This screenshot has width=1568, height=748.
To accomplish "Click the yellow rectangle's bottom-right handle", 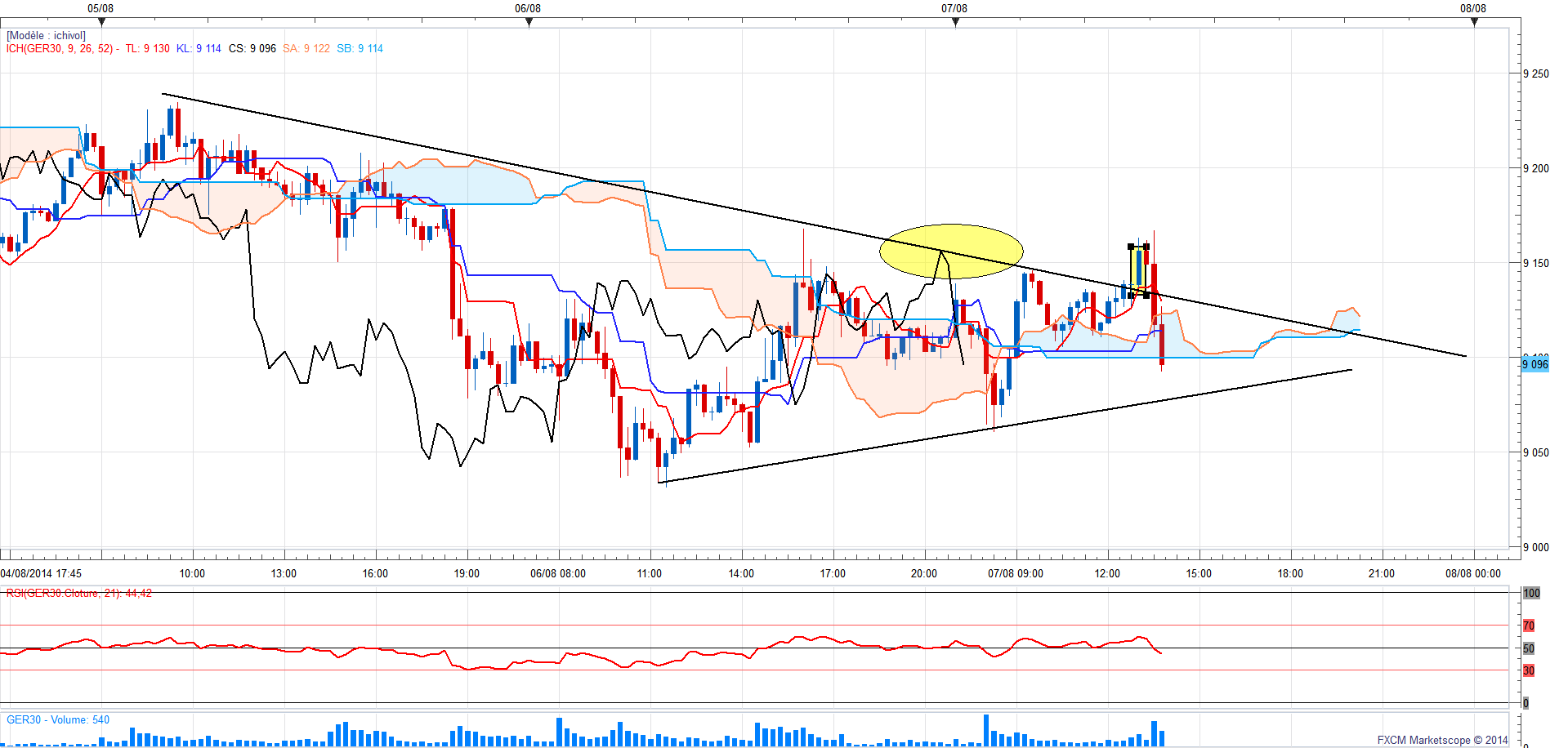I will tap(1146, 295).
